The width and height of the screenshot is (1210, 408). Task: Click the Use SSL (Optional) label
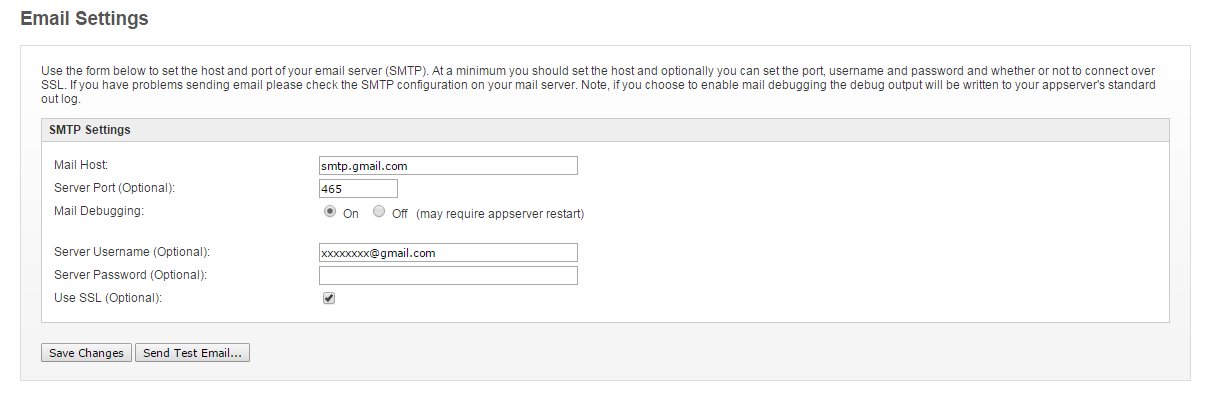pos(107,298)
